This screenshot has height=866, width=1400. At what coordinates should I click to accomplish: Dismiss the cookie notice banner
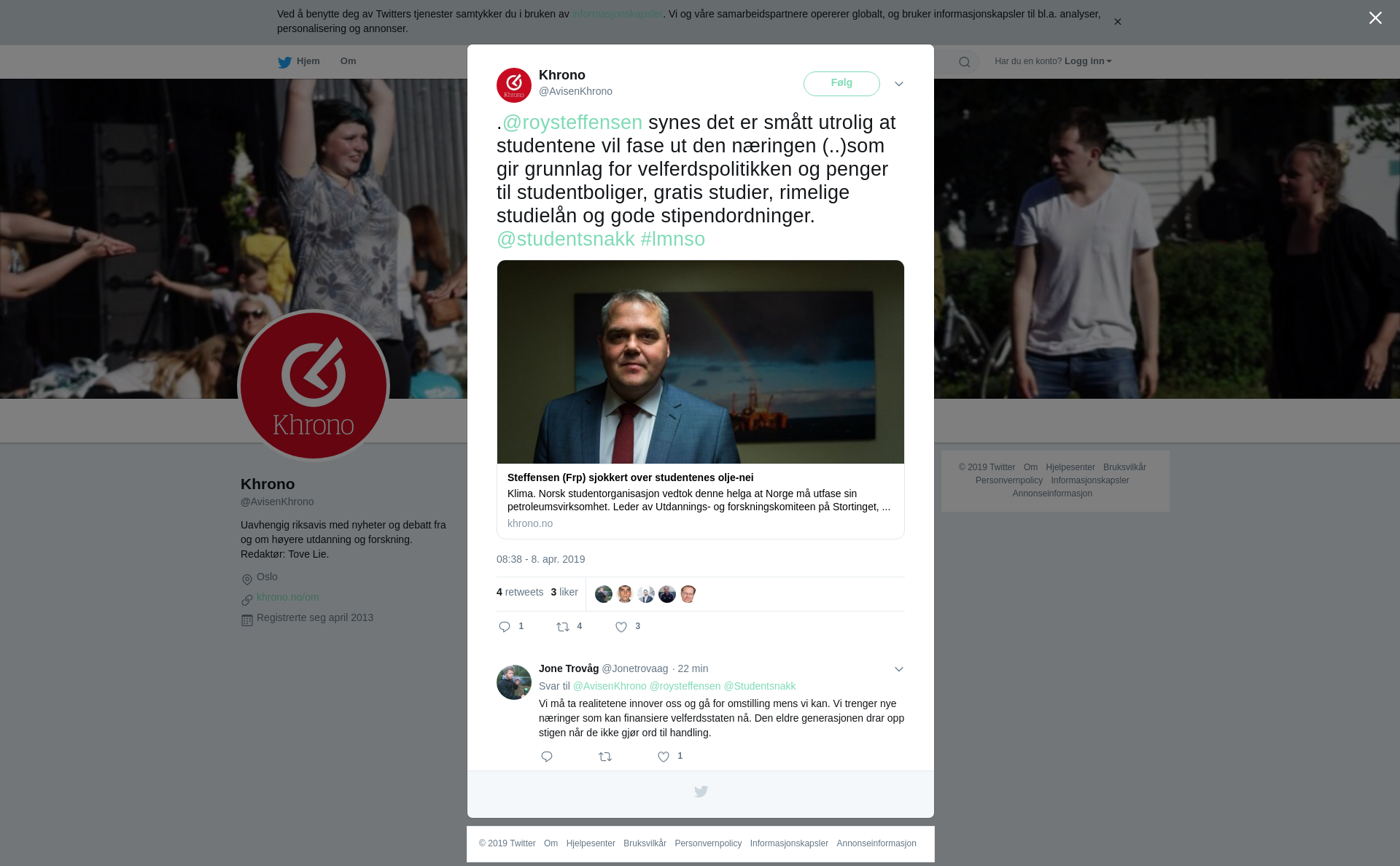pos(1117,22)
